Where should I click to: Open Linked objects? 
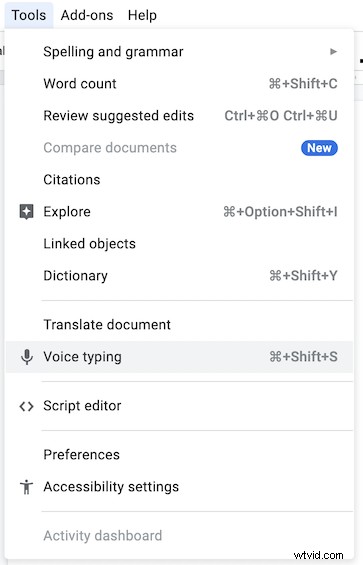click(x=179, y=244)
